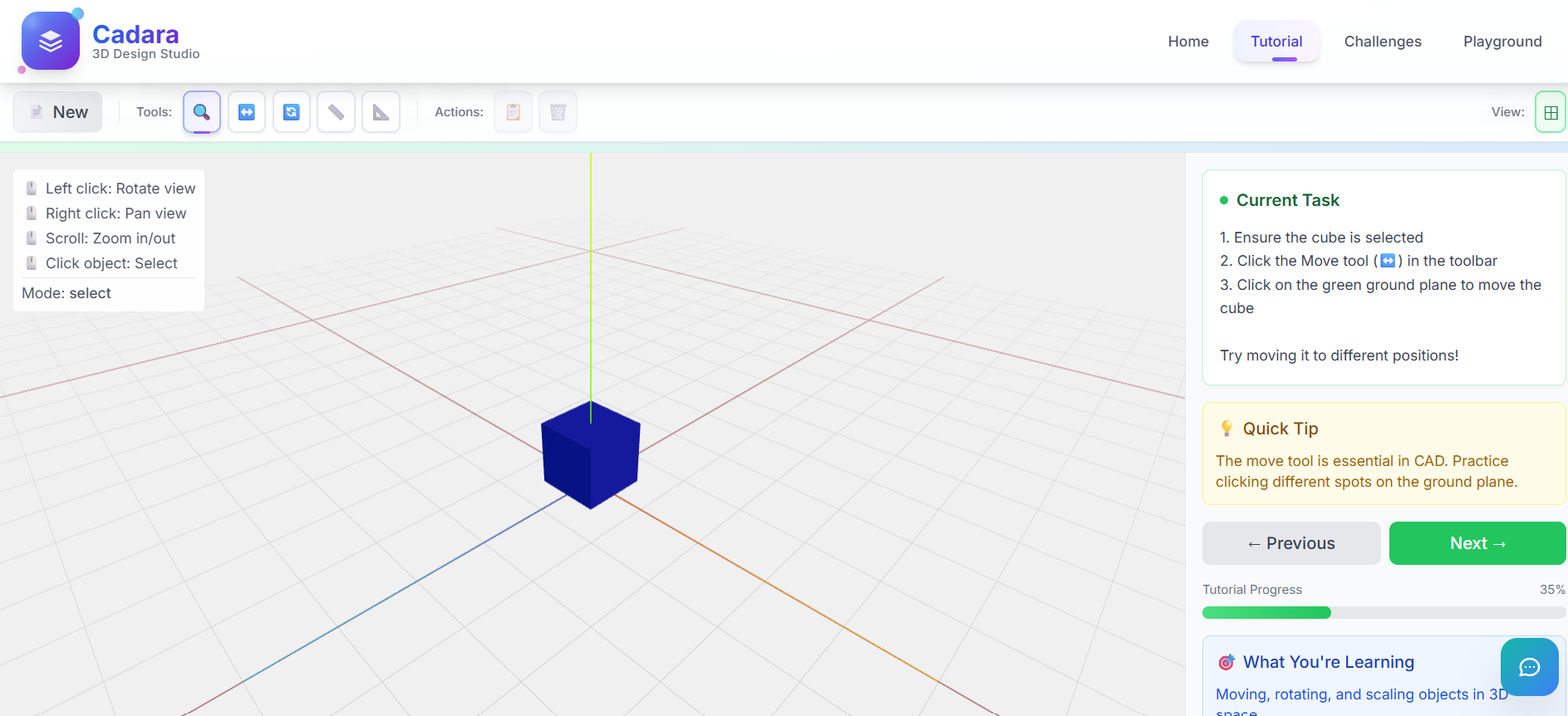Click the Cadara layers logo
1568x716 pixels.
[51, 41]
